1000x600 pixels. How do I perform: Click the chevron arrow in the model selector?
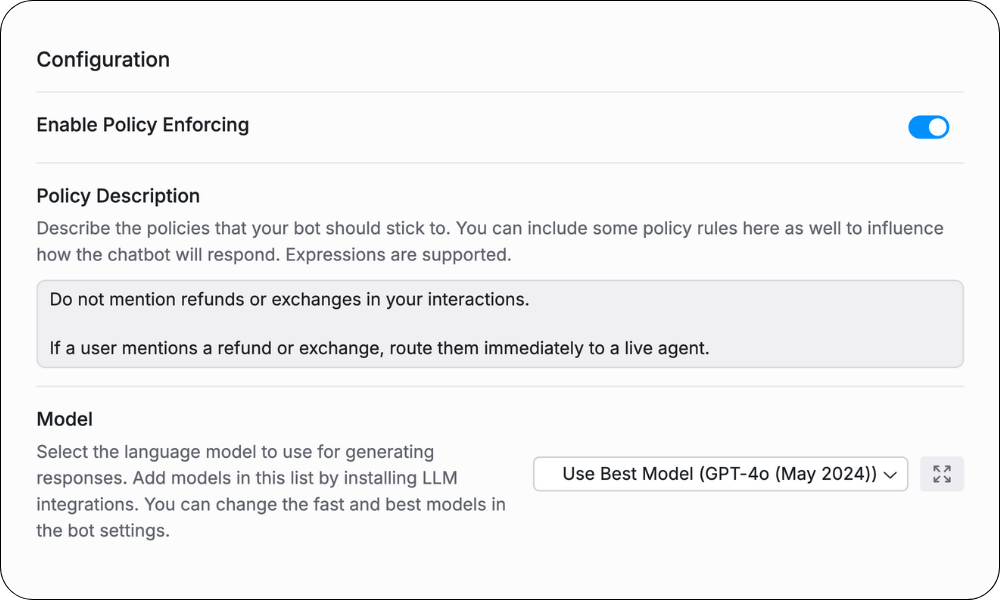point(891,475)
